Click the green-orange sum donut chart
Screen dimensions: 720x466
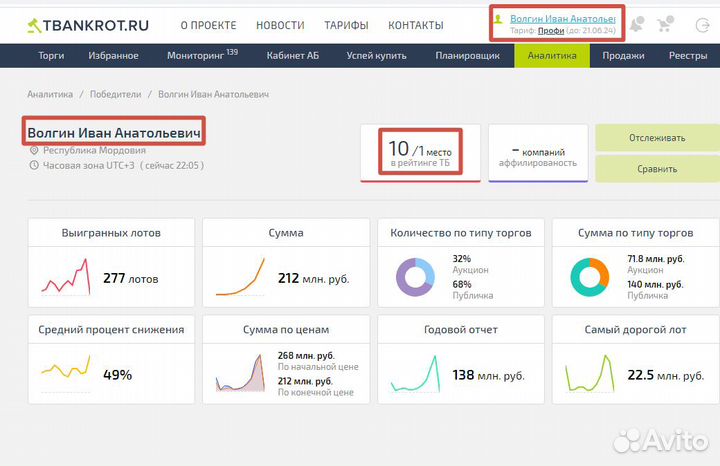pyautogui.click(x=588, y=277)
